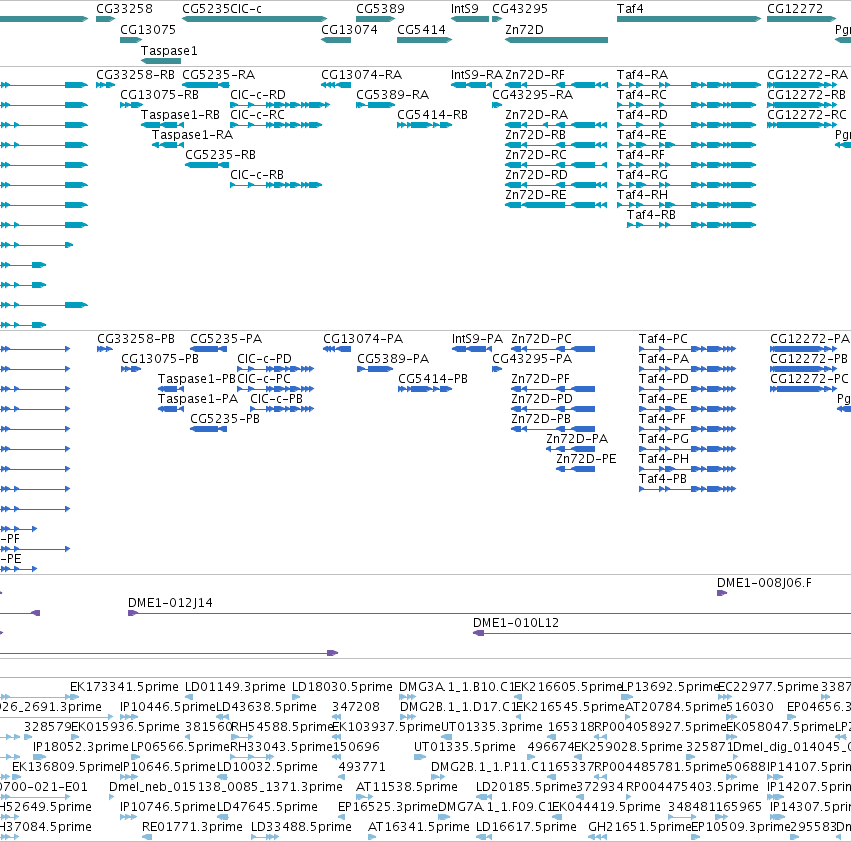Click EST IP10446.5prime

(168, 707)
